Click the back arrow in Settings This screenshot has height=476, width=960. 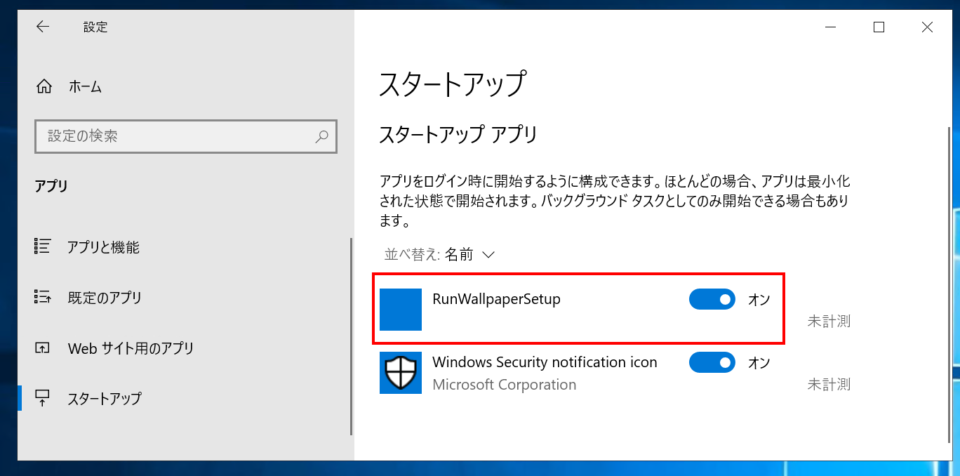click(42, 27)
